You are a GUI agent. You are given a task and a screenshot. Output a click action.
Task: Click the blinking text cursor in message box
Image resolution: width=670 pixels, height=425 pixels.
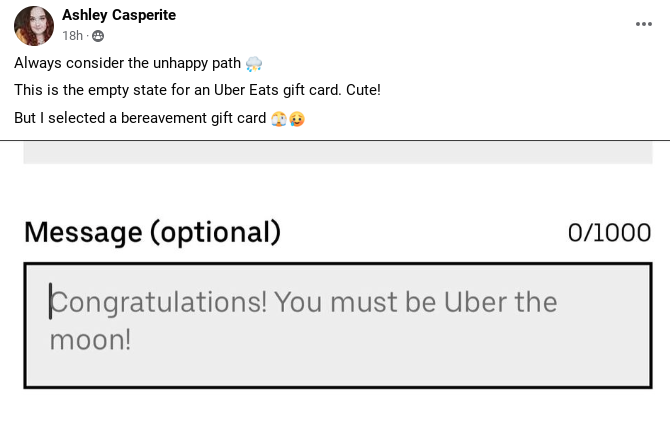tap(50, 301)
